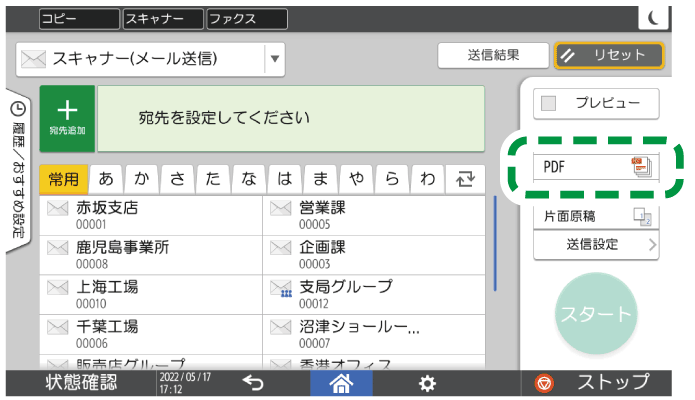695x400 pixels.
Task: Tap the 送信設定 button
Action: coord(596,244)
